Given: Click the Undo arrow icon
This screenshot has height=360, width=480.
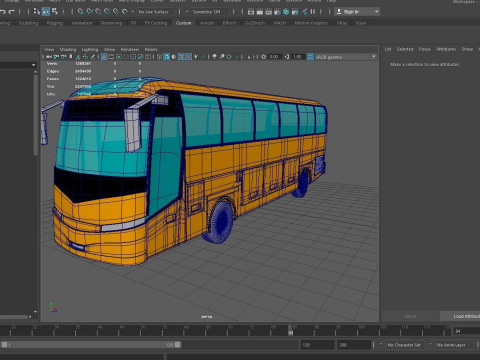Looking at the screenshot, I should pyautogui.click(x=3, y=12).
